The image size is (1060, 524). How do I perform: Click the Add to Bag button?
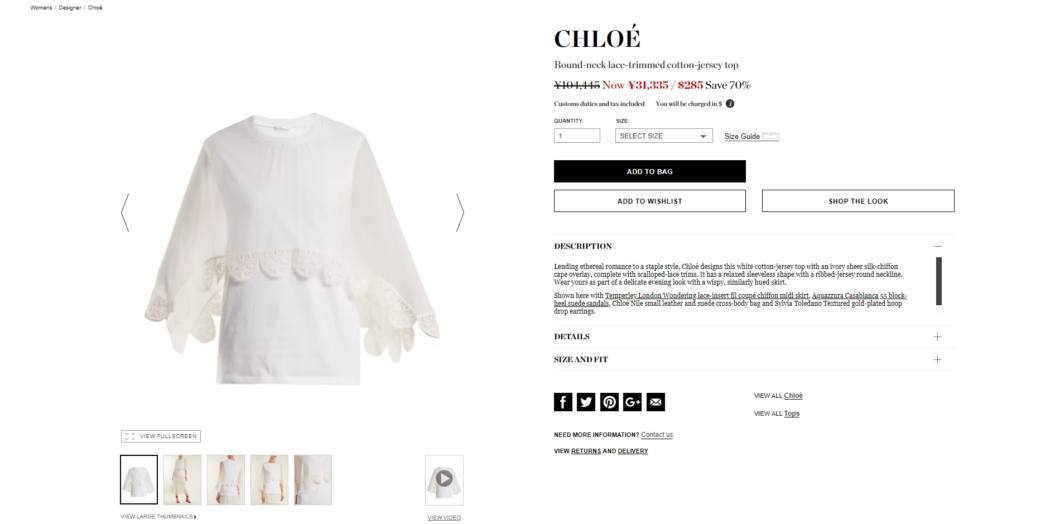click(x=650, y=171)
